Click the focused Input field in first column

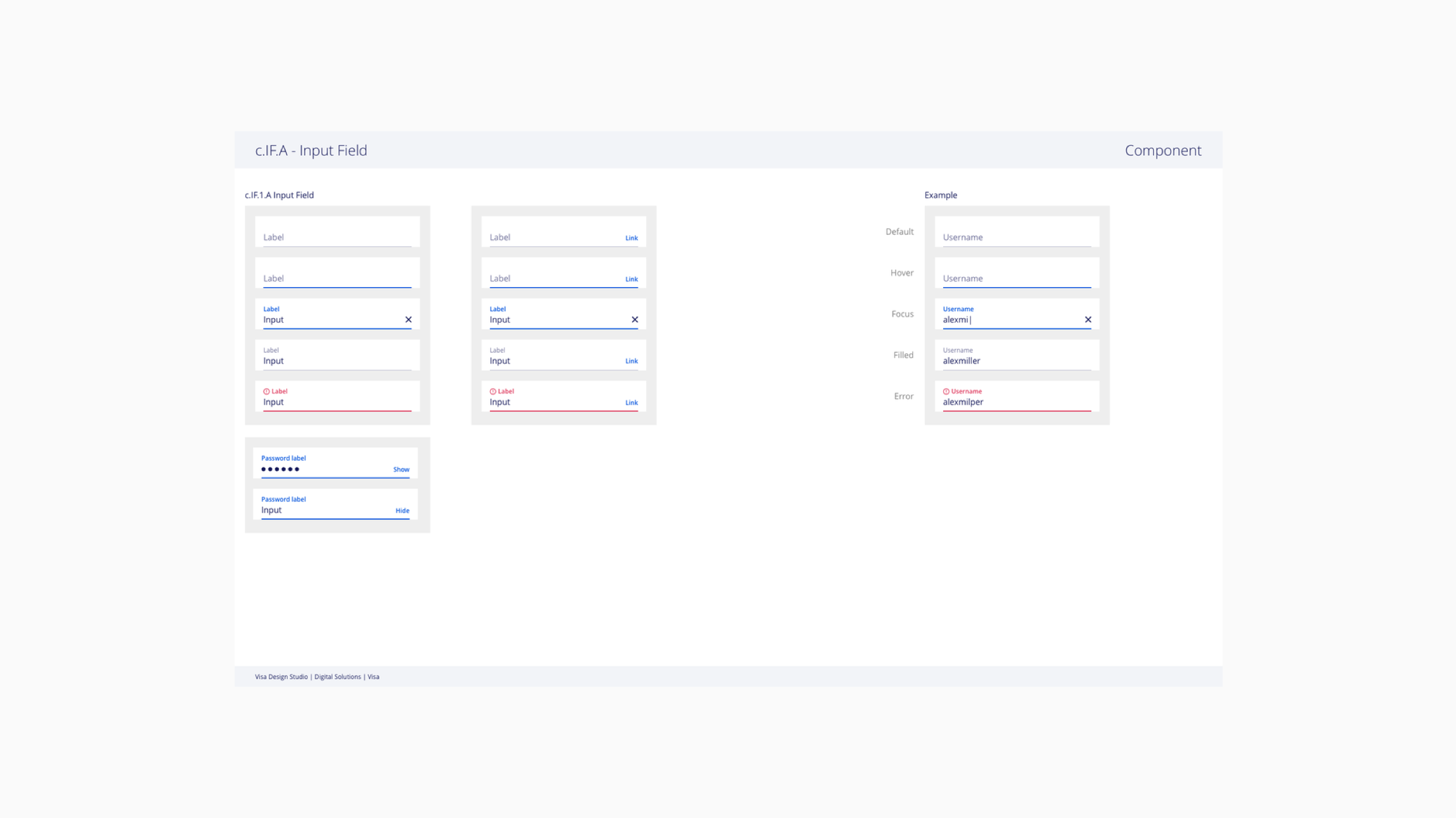coord(338,314)
